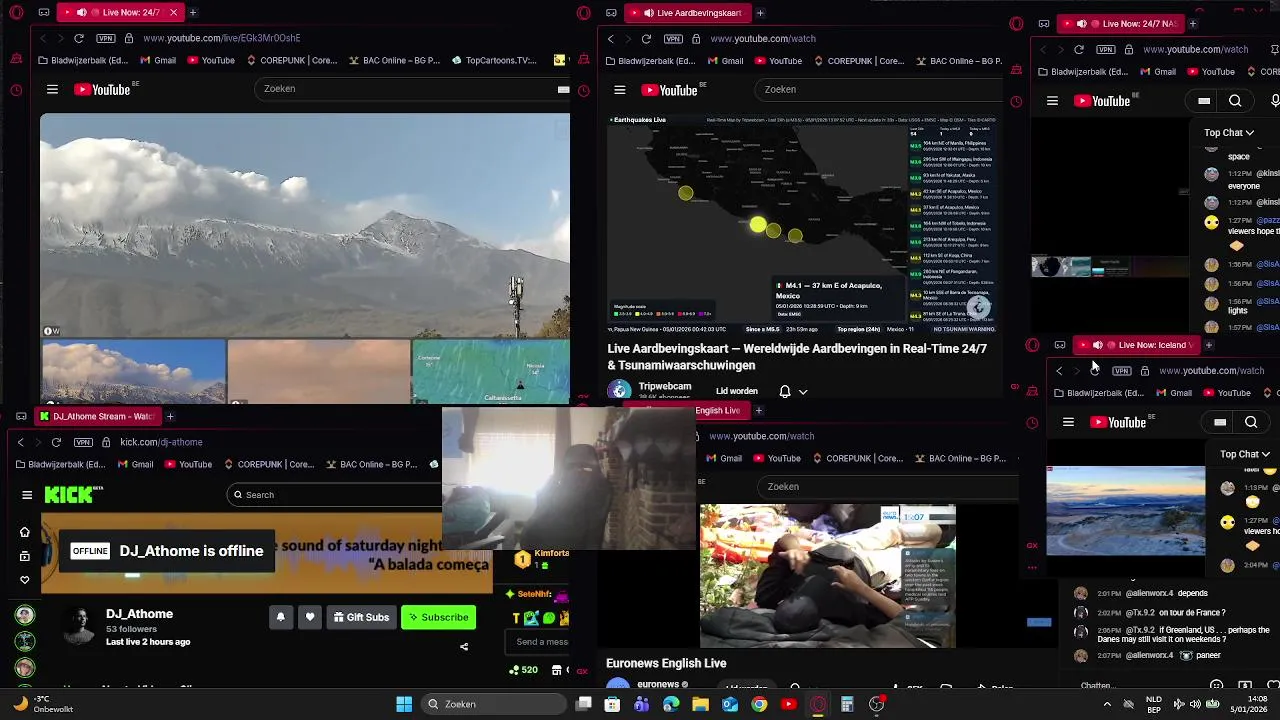Toggle follow heart for DJ_Athome

pyautogui.click(x=310, y=617)
